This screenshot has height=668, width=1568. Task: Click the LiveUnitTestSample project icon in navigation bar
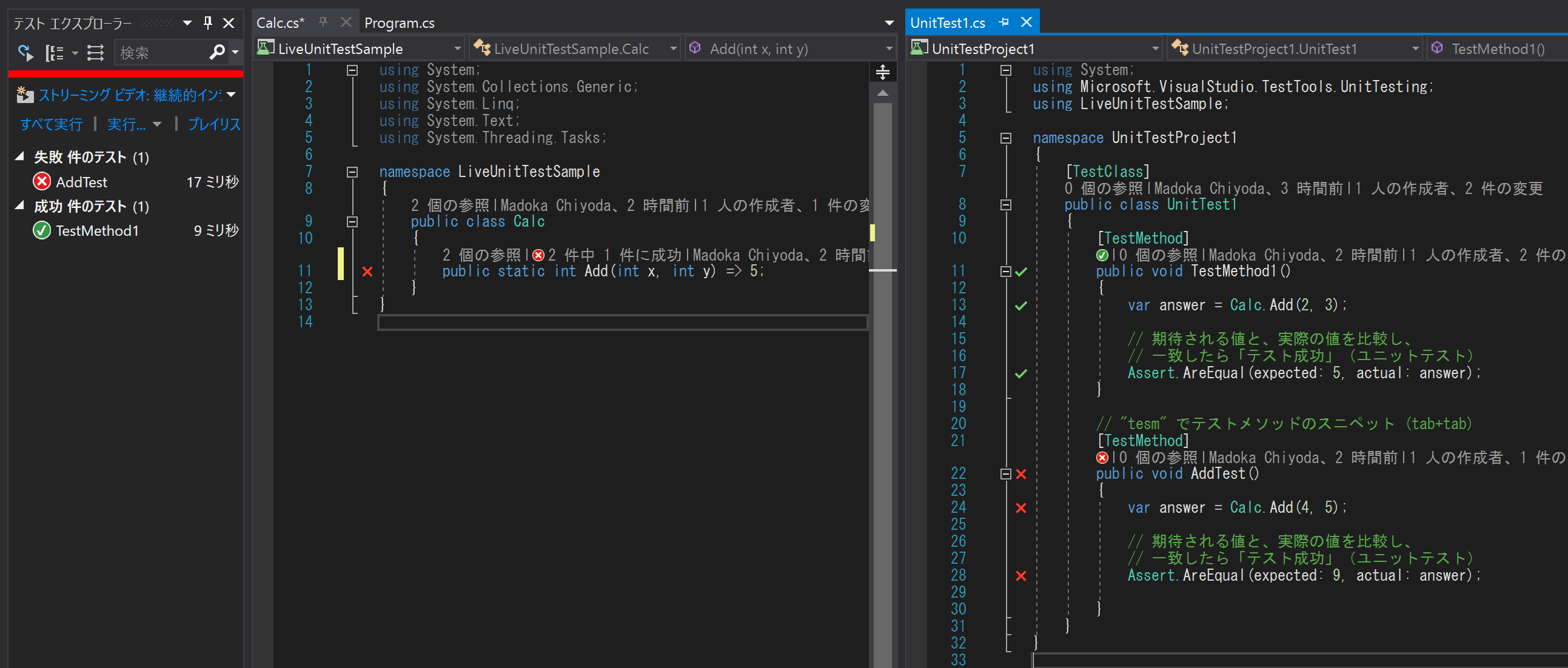click(x=266, y=47)
